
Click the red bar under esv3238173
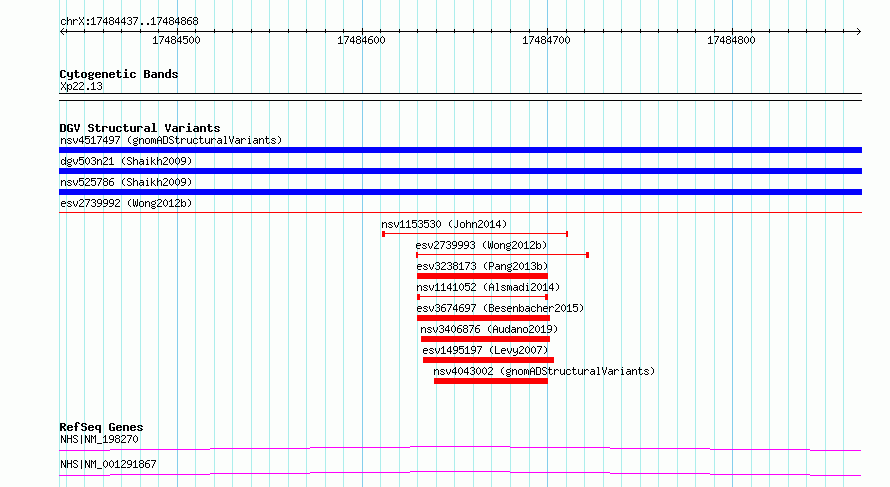click(x=482, y=276)
